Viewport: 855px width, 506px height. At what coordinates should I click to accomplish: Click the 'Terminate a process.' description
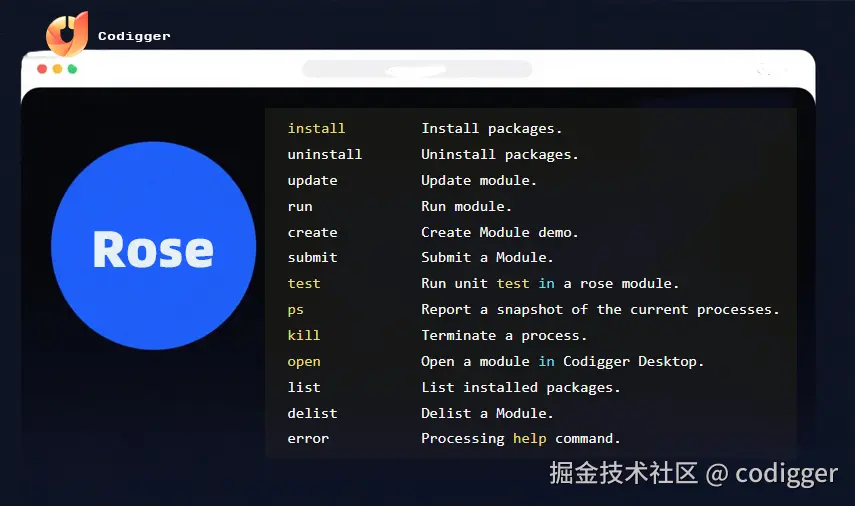[x=504, y=335]
